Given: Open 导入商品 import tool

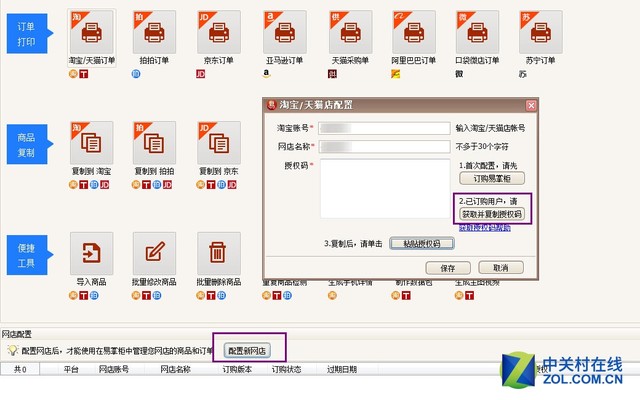Looking at the screenshot, I should (92, 253).
